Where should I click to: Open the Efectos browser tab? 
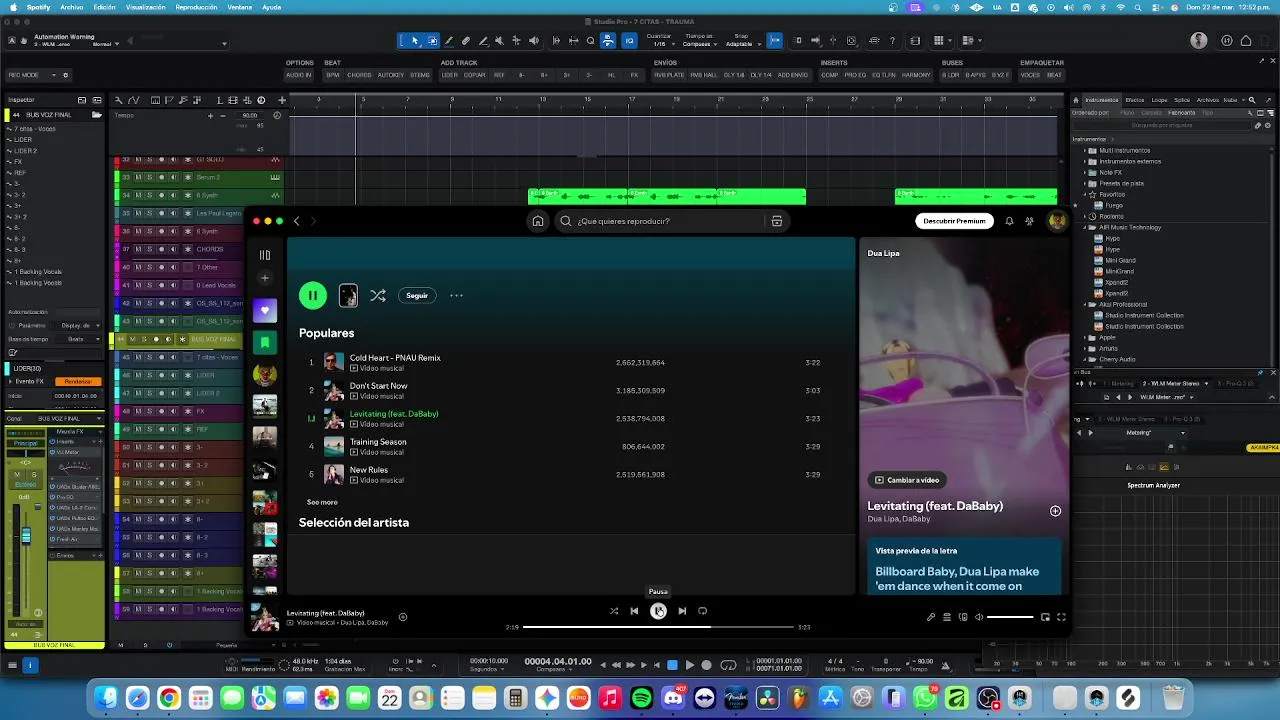pos(1134,100)
